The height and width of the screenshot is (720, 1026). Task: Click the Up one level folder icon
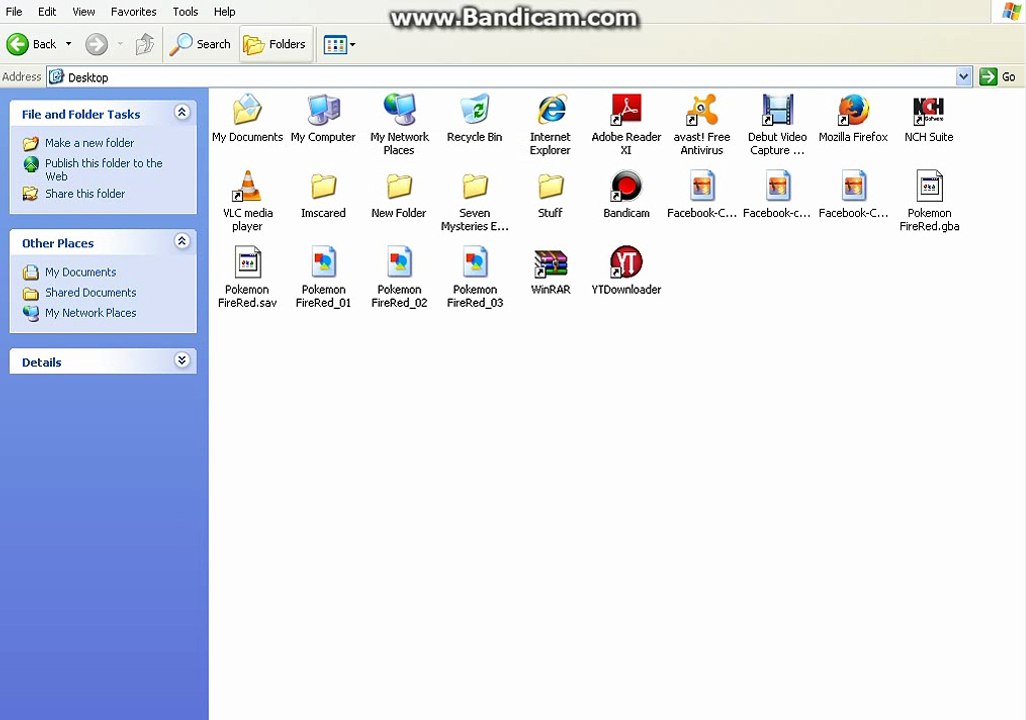(x=145, y=44)
